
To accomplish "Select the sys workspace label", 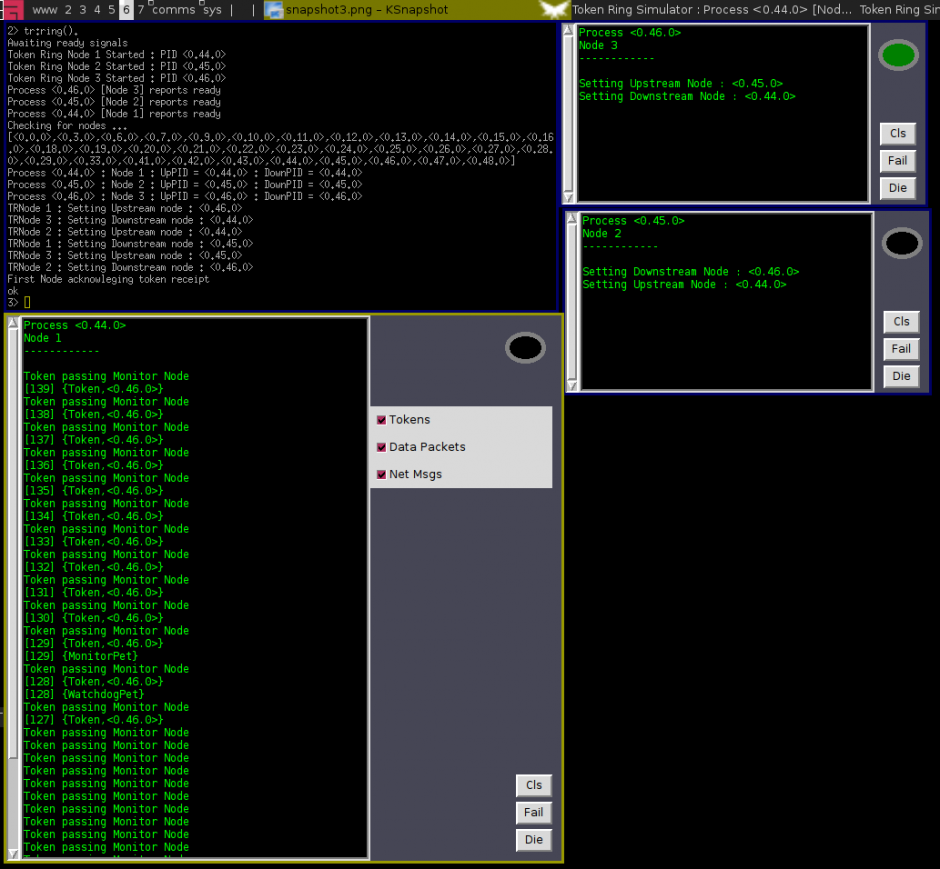I will [x=211, y=9].
